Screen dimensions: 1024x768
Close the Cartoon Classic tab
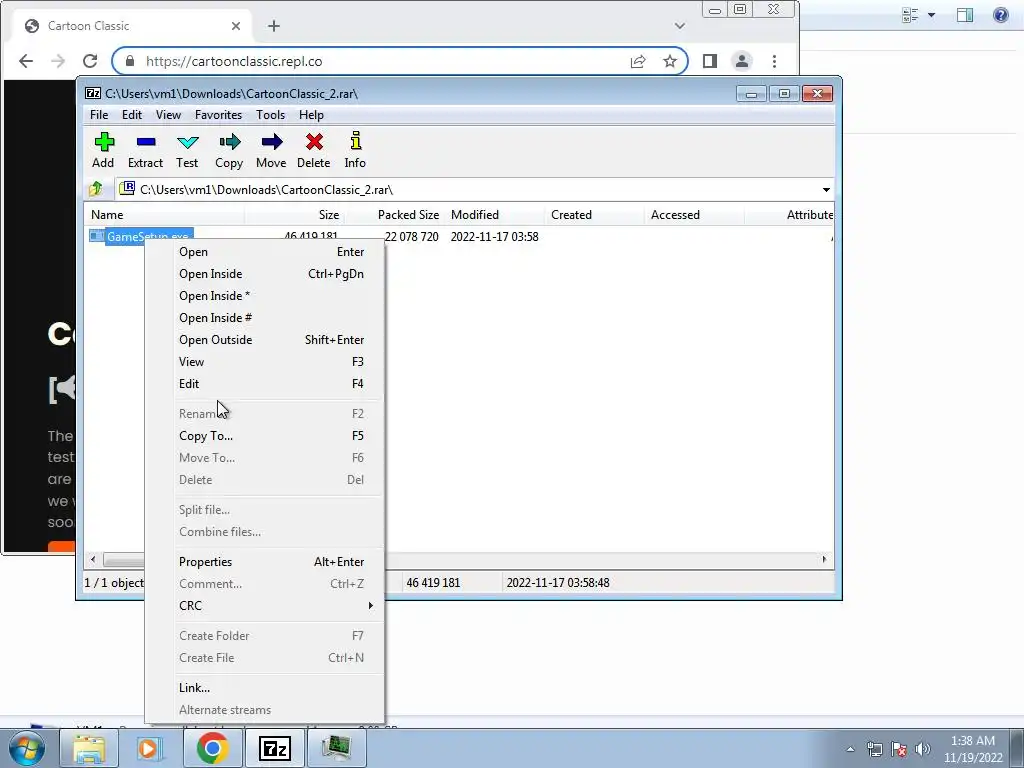pyautogui.click(x=236, y=26)
